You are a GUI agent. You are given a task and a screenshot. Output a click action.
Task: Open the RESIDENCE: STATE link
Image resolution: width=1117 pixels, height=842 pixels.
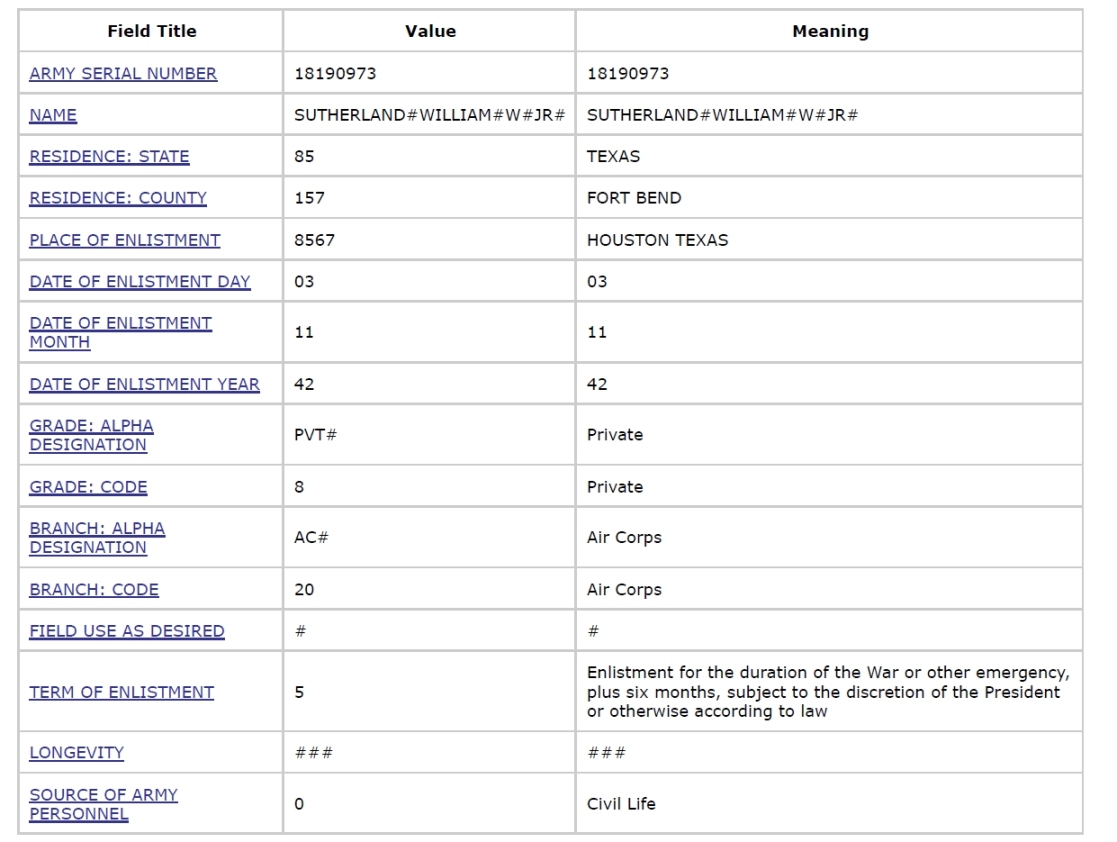[109, 156]
